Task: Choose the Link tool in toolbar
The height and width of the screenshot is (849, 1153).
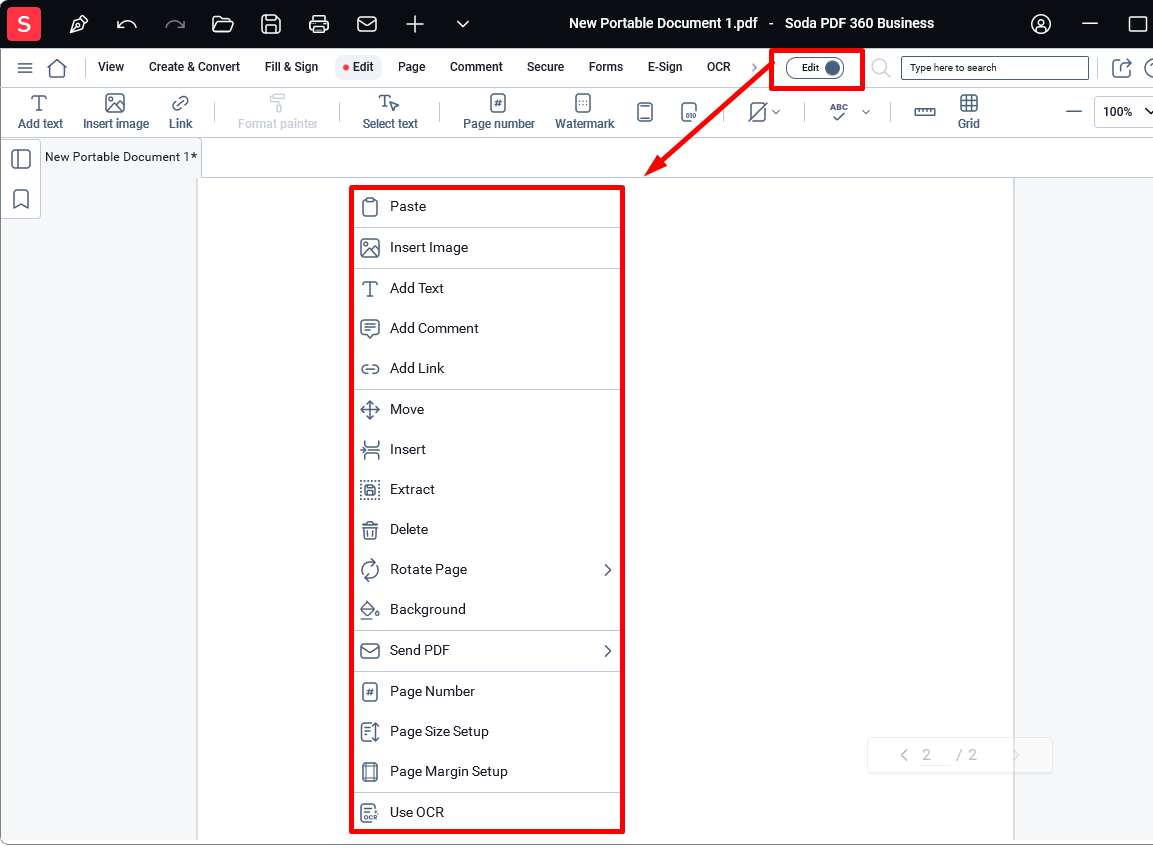Action: click(180, 112)
